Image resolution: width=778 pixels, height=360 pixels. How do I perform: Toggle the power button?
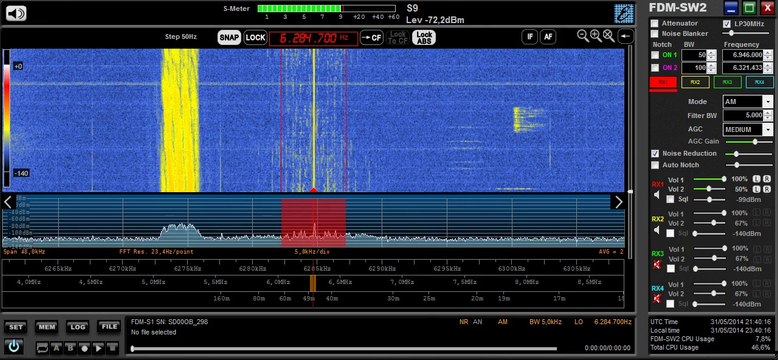(13, 346)
